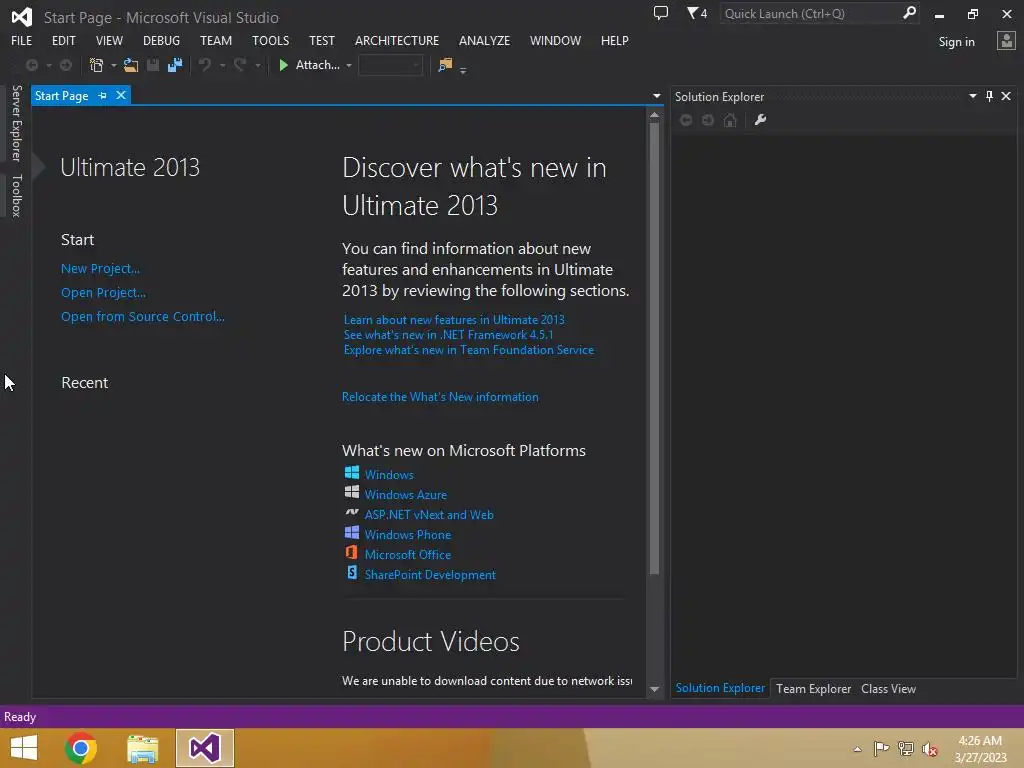
Task: Click Open from Source Control... link
Action: click(142, 317)
